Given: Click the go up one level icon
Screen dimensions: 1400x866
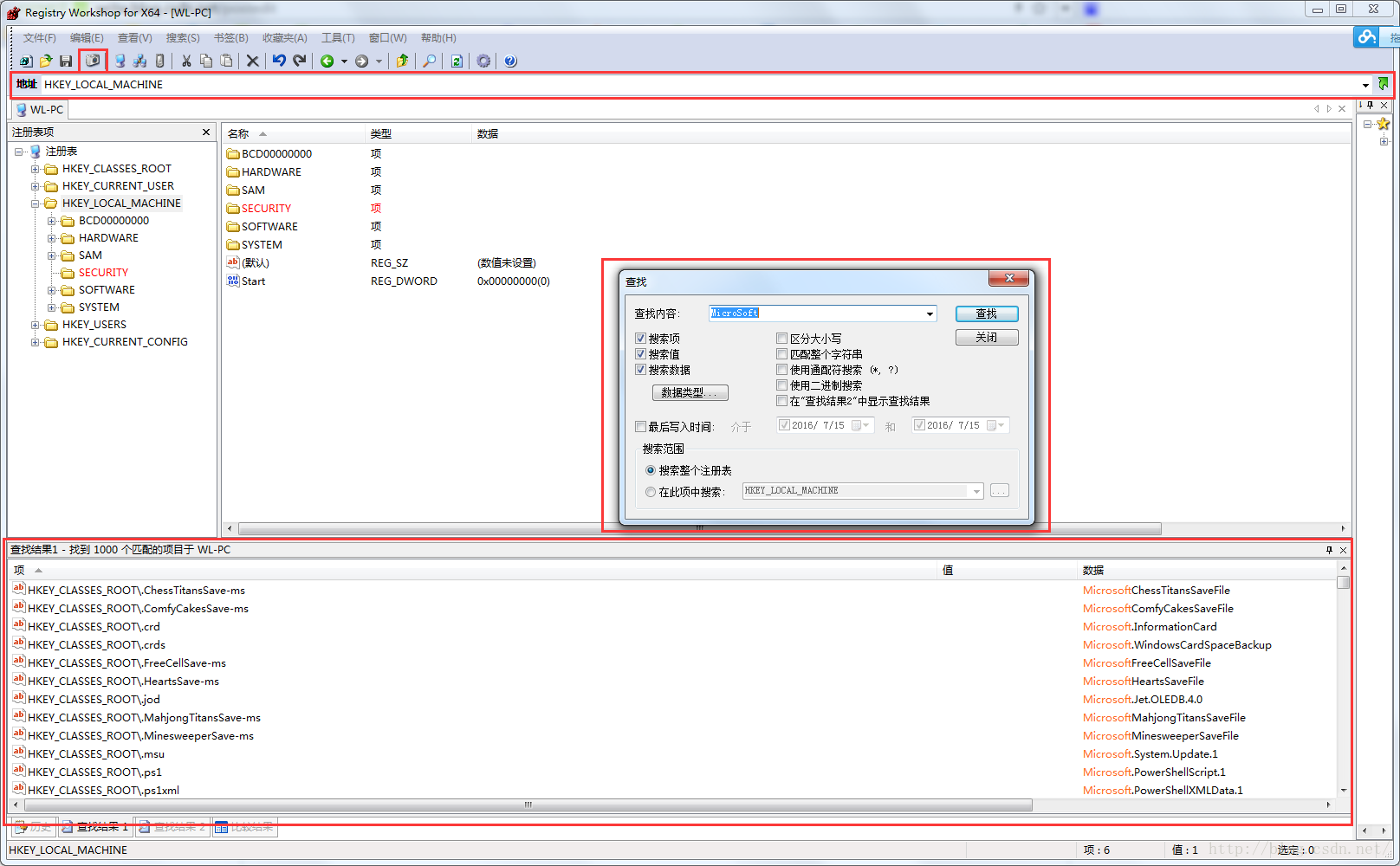Looking at the screenshot, I should (402, 61).
